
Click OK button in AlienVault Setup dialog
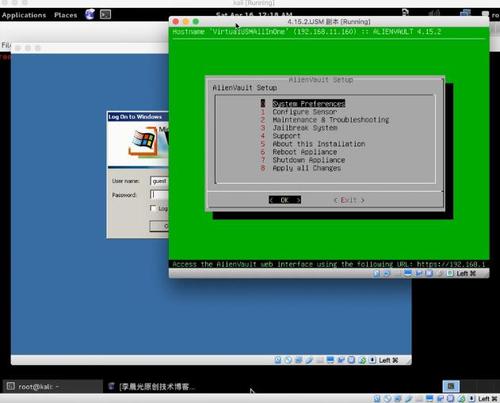click(x=285, y=200)
